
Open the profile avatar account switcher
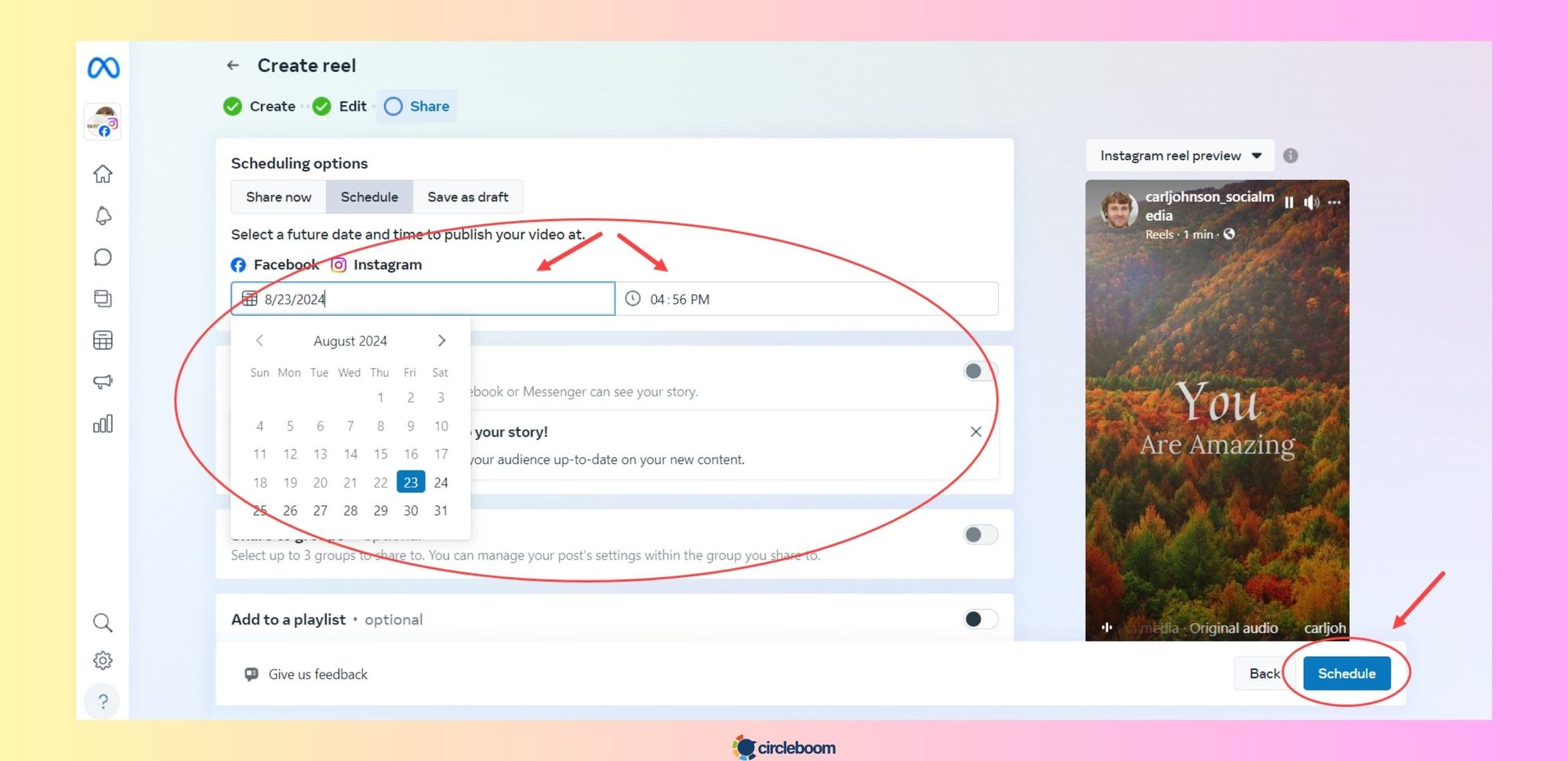pyautogui.click(x=103, y=122)
